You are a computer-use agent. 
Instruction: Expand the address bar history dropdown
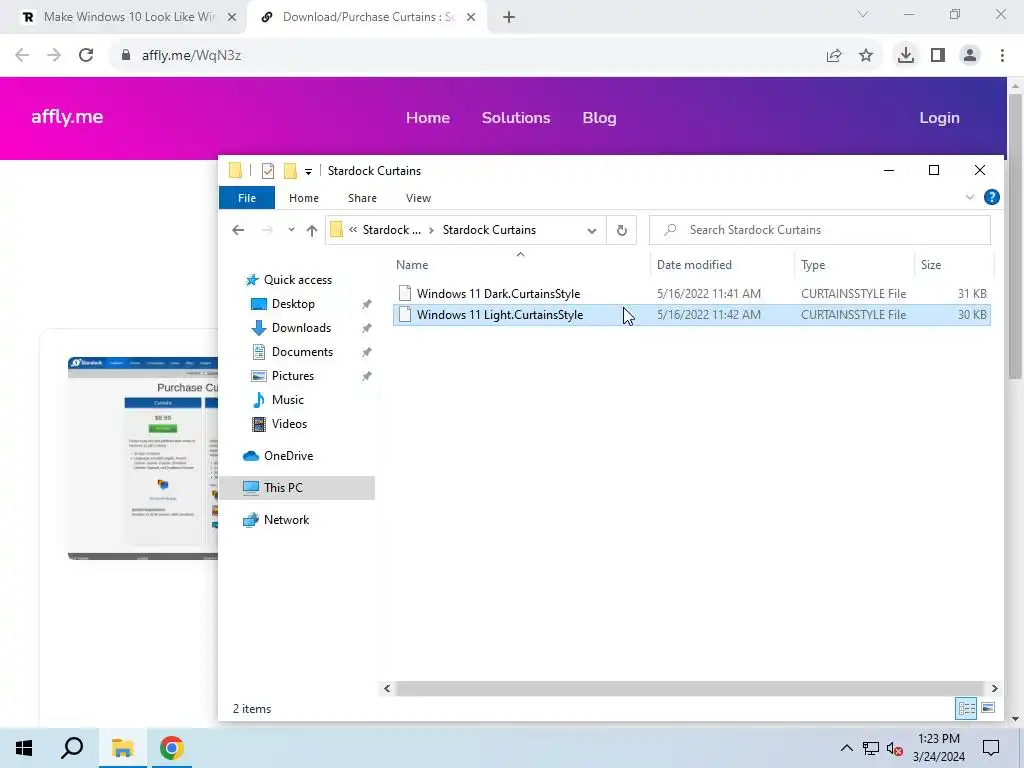click(x=592, y=231)
